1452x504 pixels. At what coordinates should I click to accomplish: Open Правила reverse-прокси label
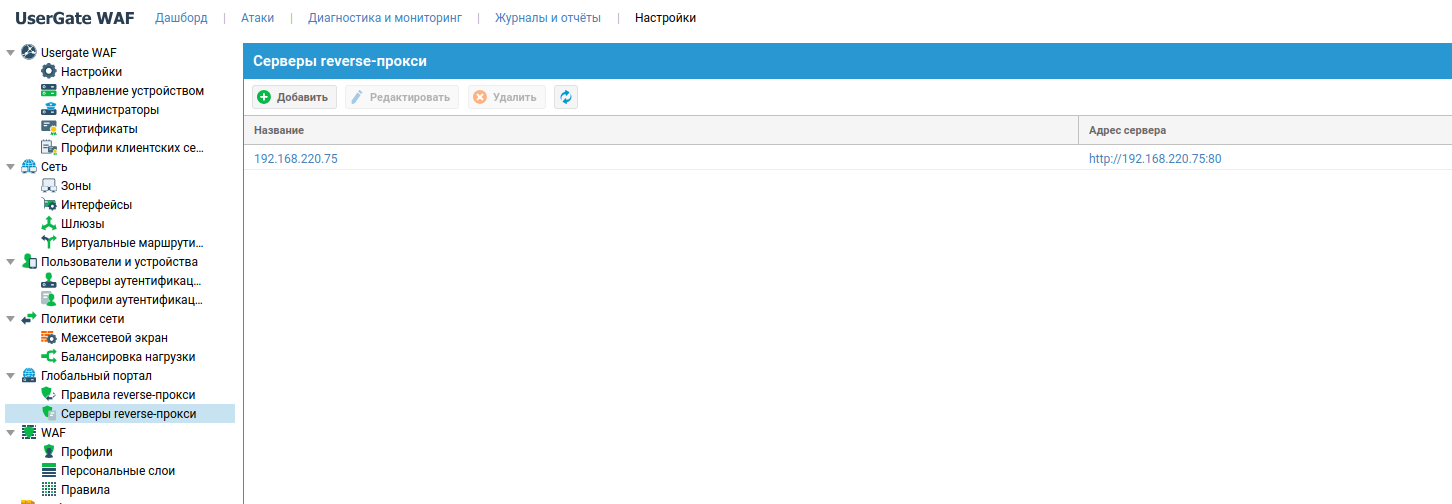[128, 395]
